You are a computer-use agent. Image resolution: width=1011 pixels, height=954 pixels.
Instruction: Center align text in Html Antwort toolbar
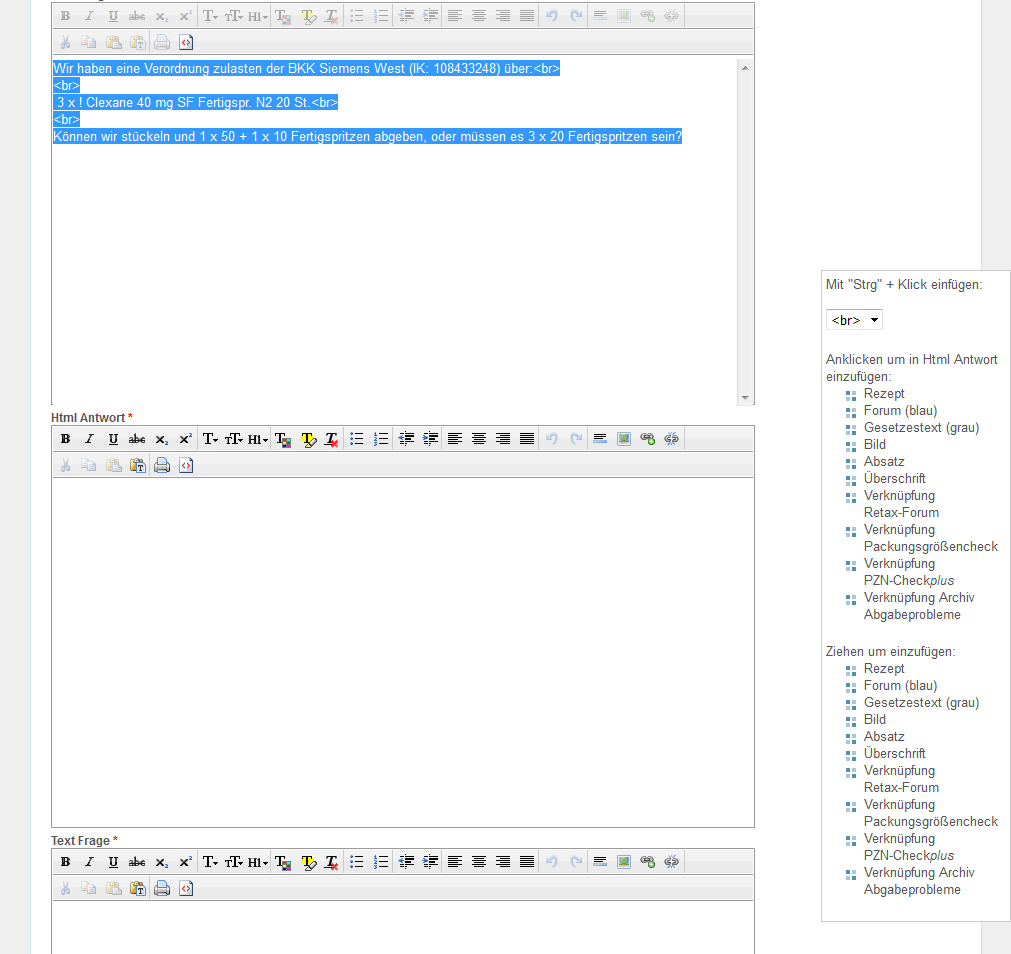[x=479, y=439]
